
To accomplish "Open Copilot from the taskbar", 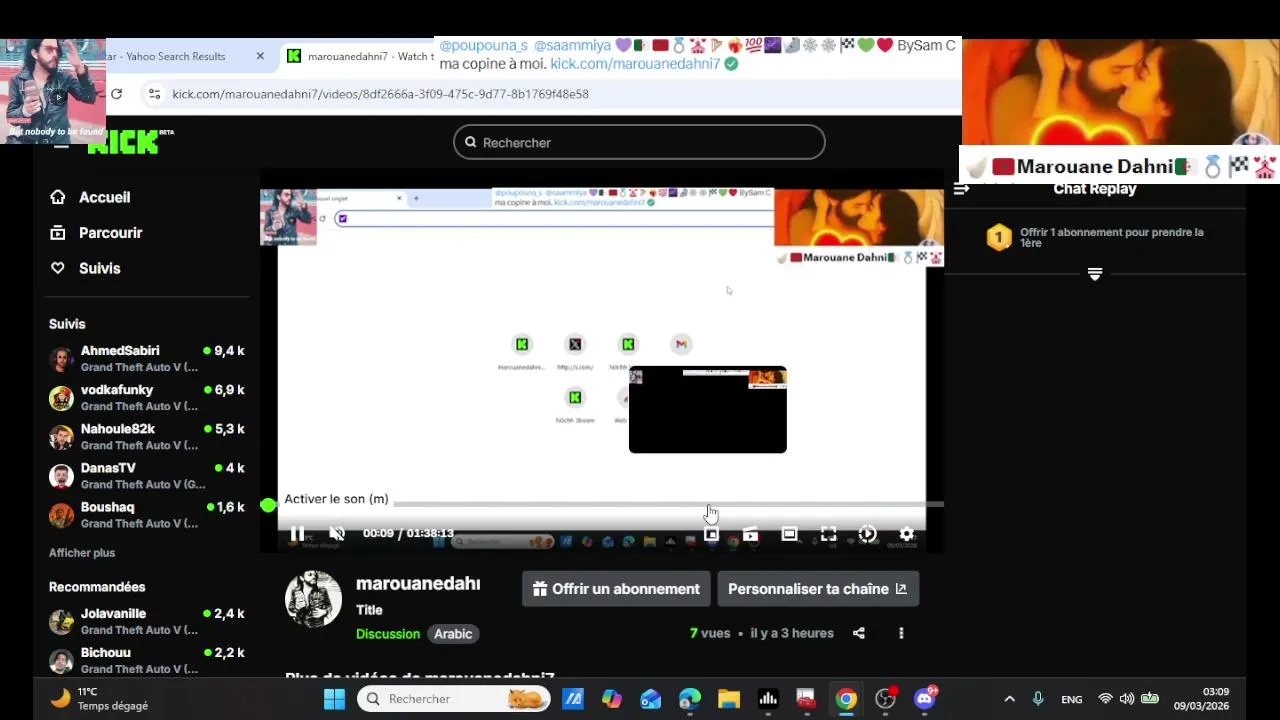I will click(x=612, y=699).
